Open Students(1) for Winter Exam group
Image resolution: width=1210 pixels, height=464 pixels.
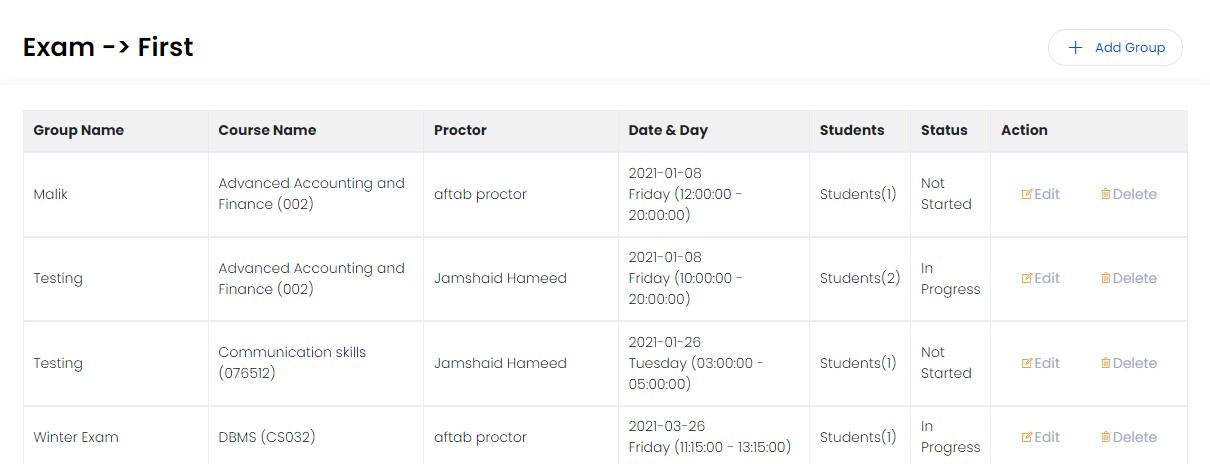point(858,437)
